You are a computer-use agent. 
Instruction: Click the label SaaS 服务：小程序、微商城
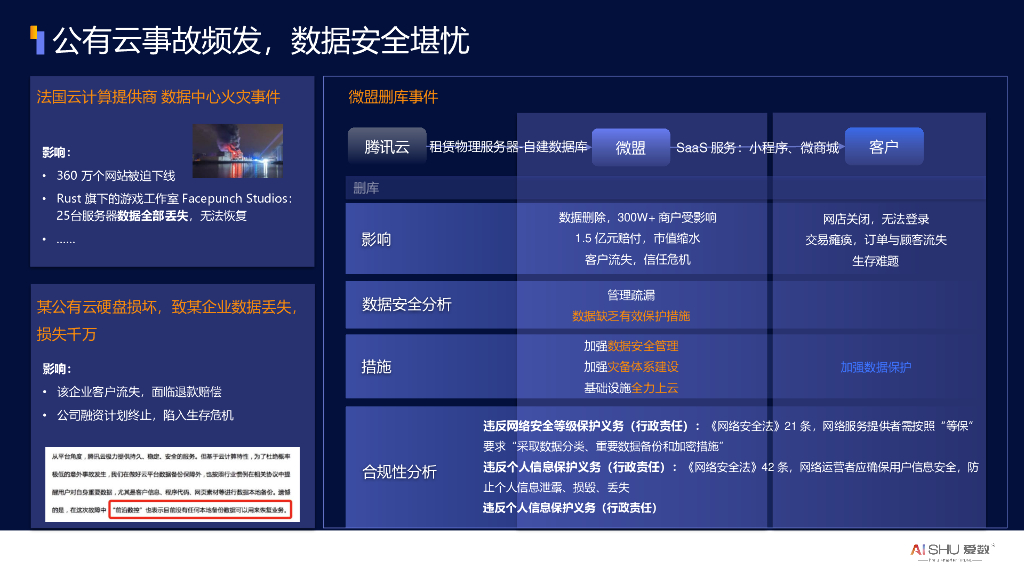(758, 148)
